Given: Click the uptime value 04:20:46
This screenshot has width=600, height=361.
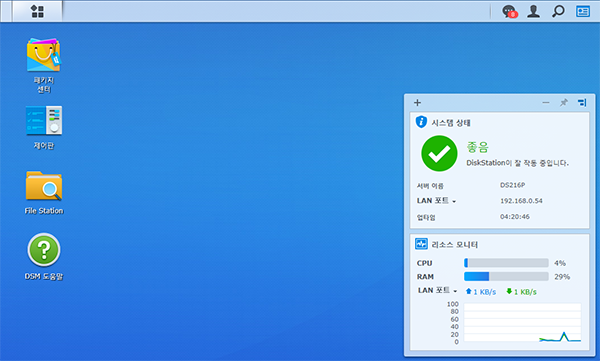Looking at the screenshot, I should pos(515,217).
